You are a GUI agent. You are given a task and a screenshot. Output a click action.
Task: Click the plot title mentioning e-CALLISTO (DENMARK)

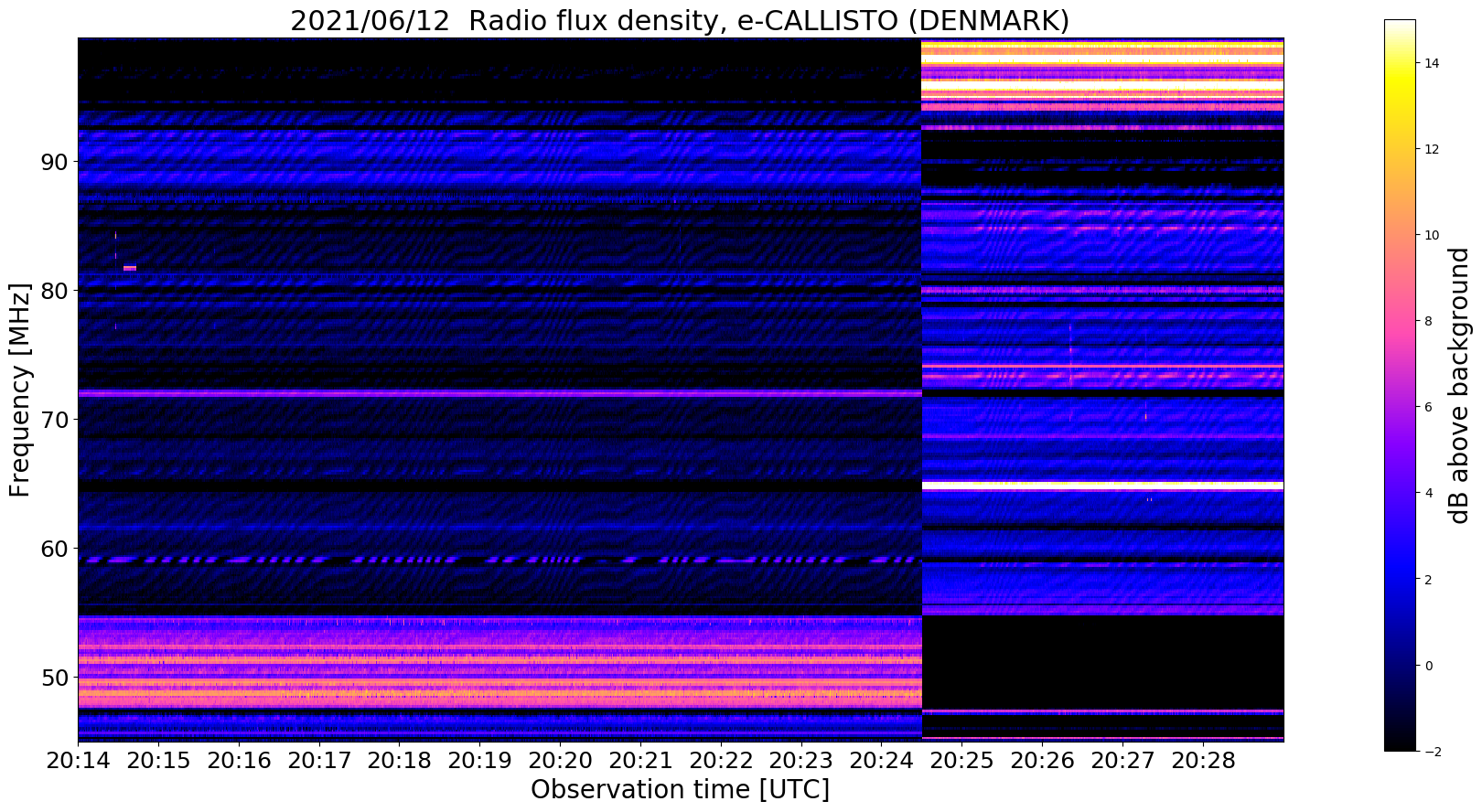tap(680, 20)
